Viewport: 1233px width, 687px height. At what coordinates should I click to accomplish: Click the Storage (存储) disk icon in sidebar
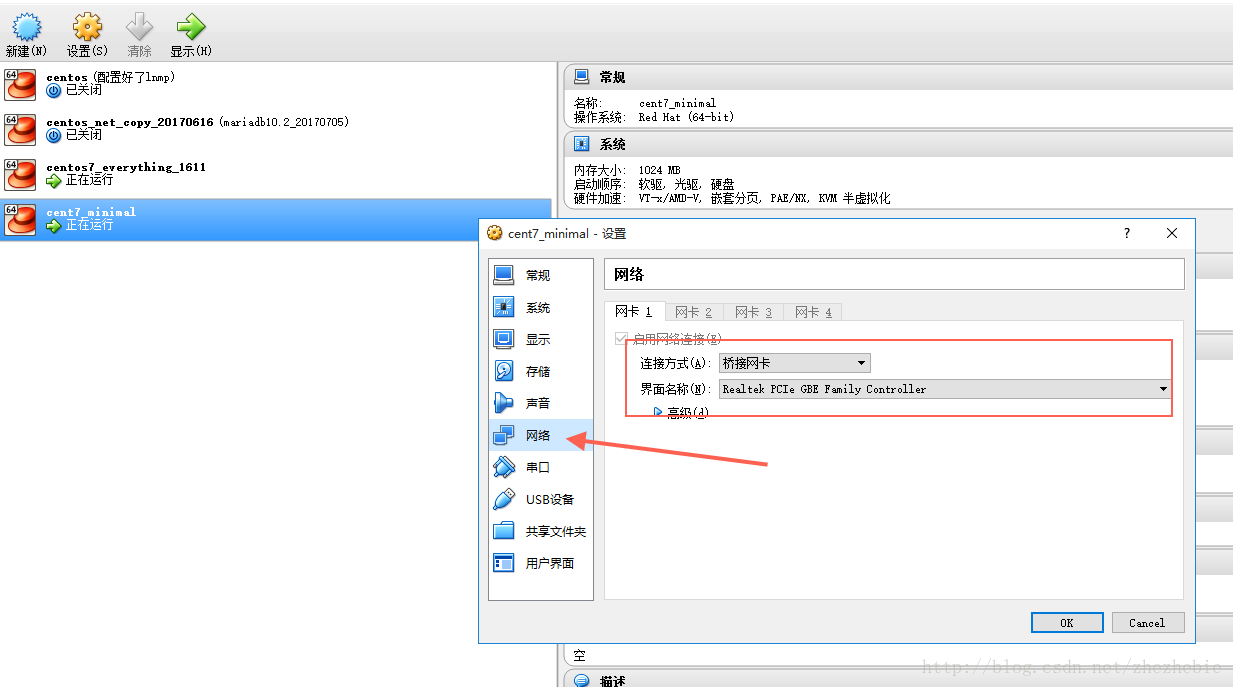pyautogui.click(x=504, y=371)
